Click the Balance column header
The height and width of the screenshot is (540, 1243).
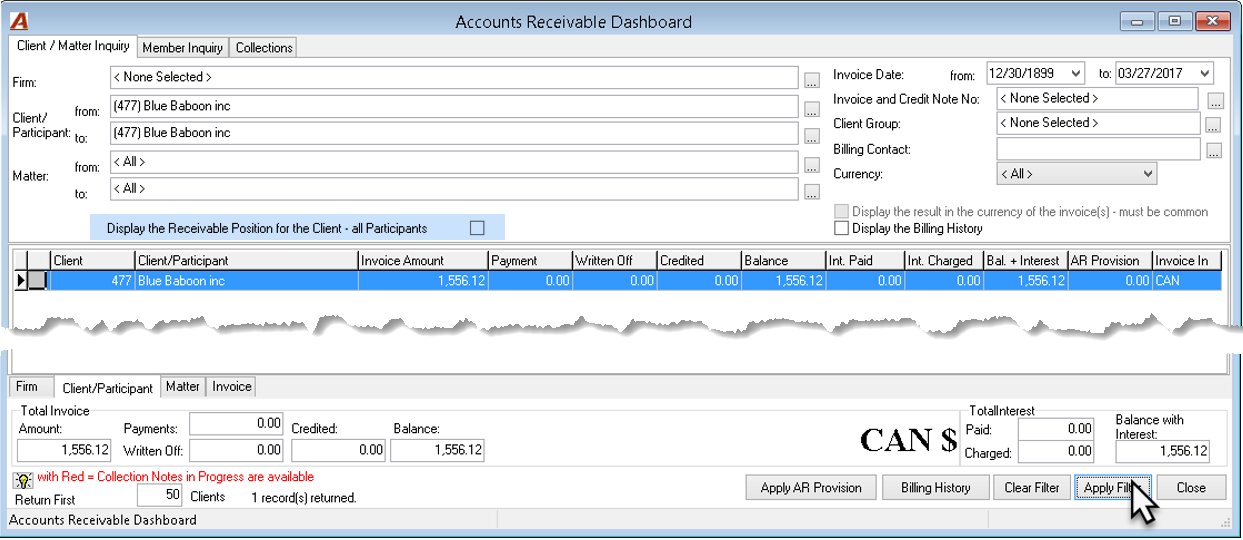pos(783,261)
